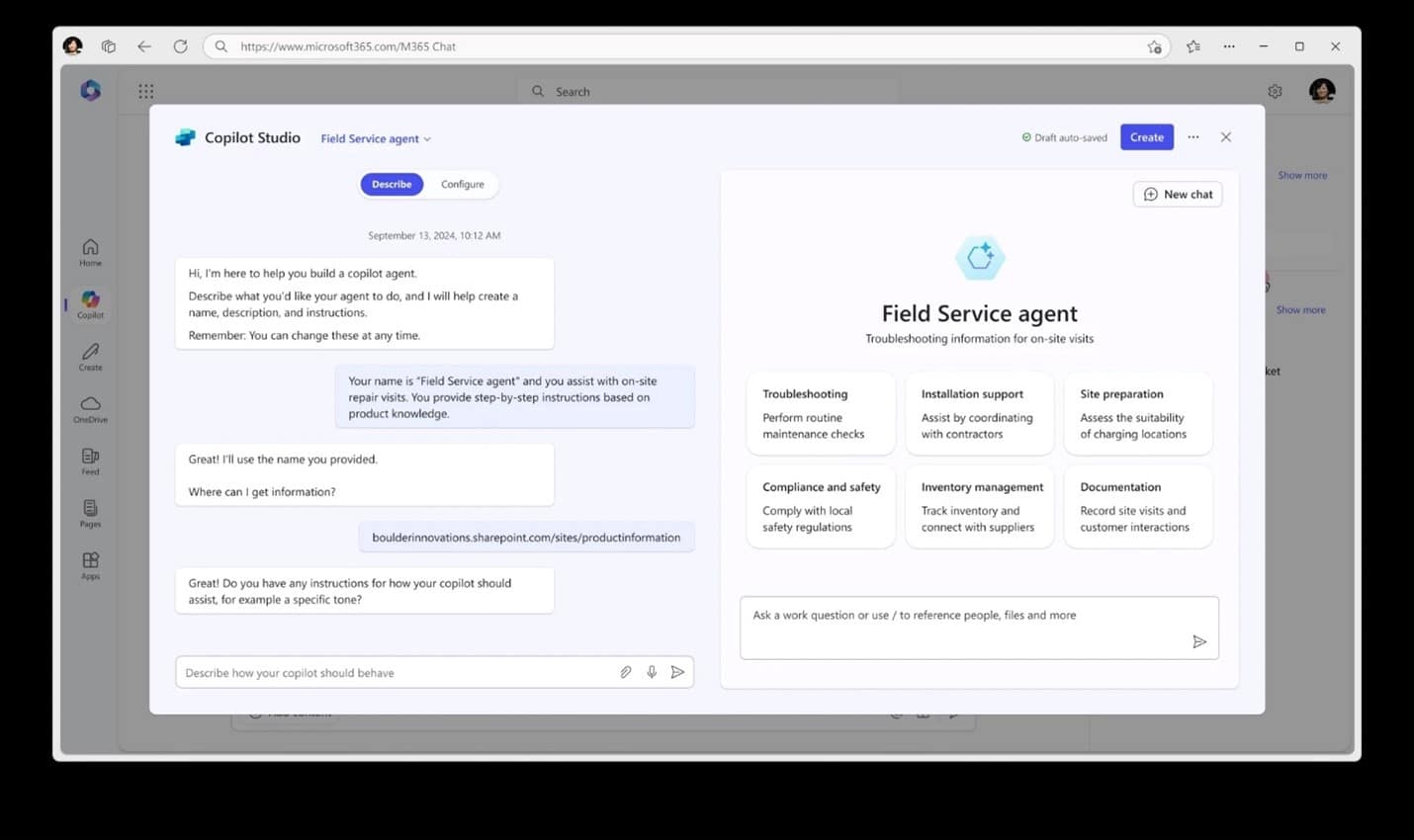Click the Copilot Studio logo icon
This screenshot has height=840, width=1414.
[x=185, y=137]
